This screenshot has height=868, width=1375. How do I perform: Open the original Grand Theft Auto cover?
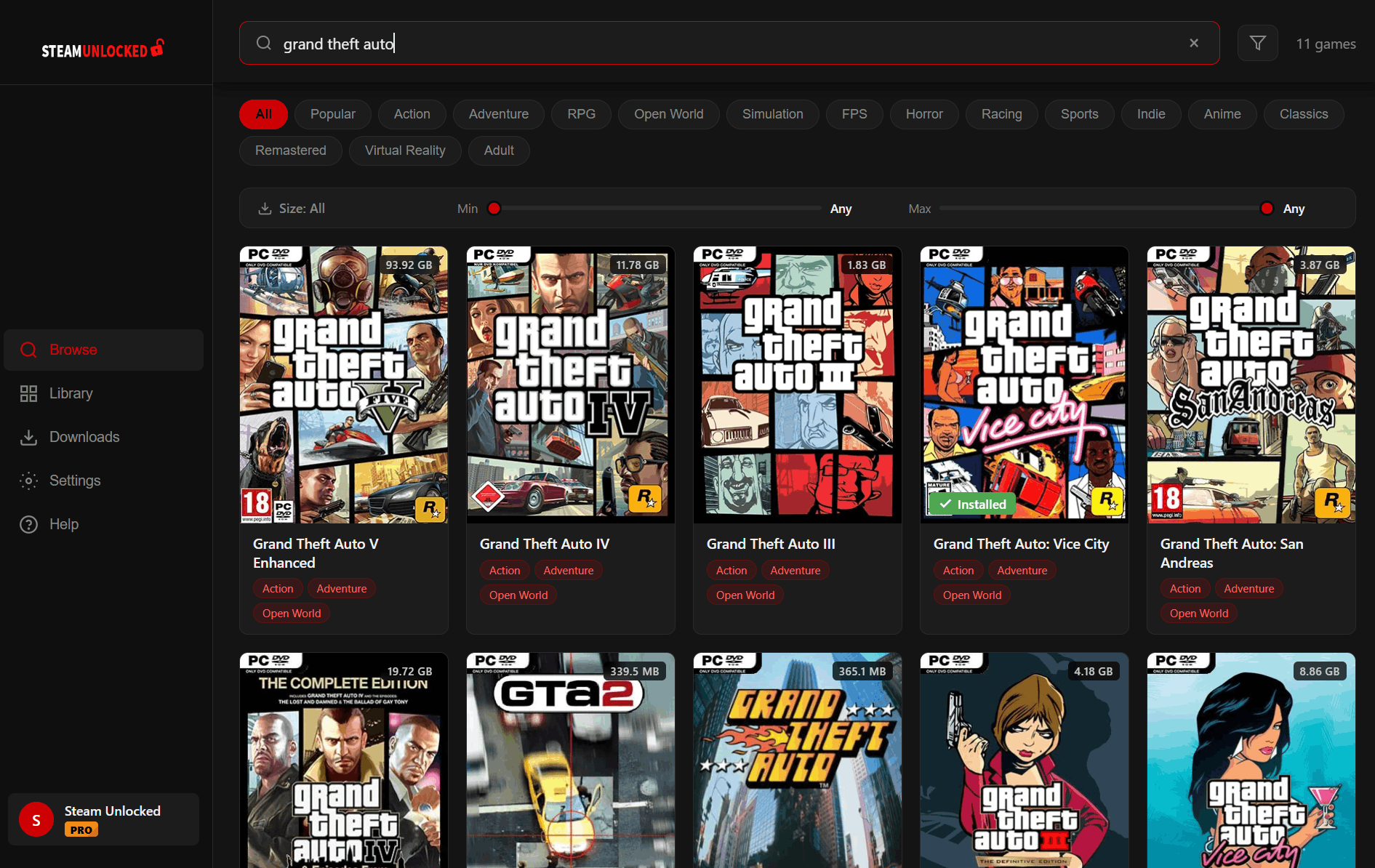pos(798,760)
